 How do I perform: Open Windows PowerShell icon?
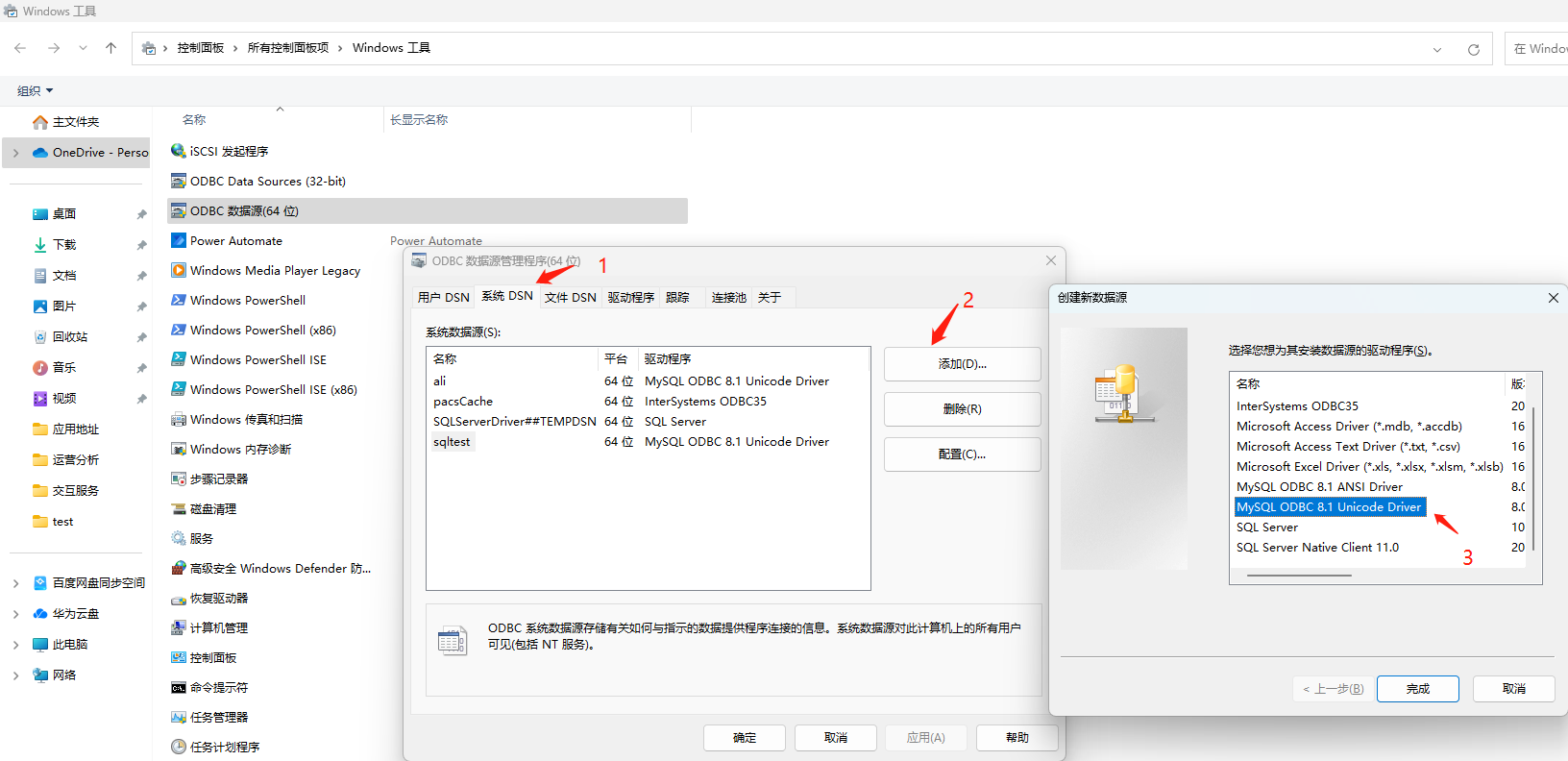178,300
